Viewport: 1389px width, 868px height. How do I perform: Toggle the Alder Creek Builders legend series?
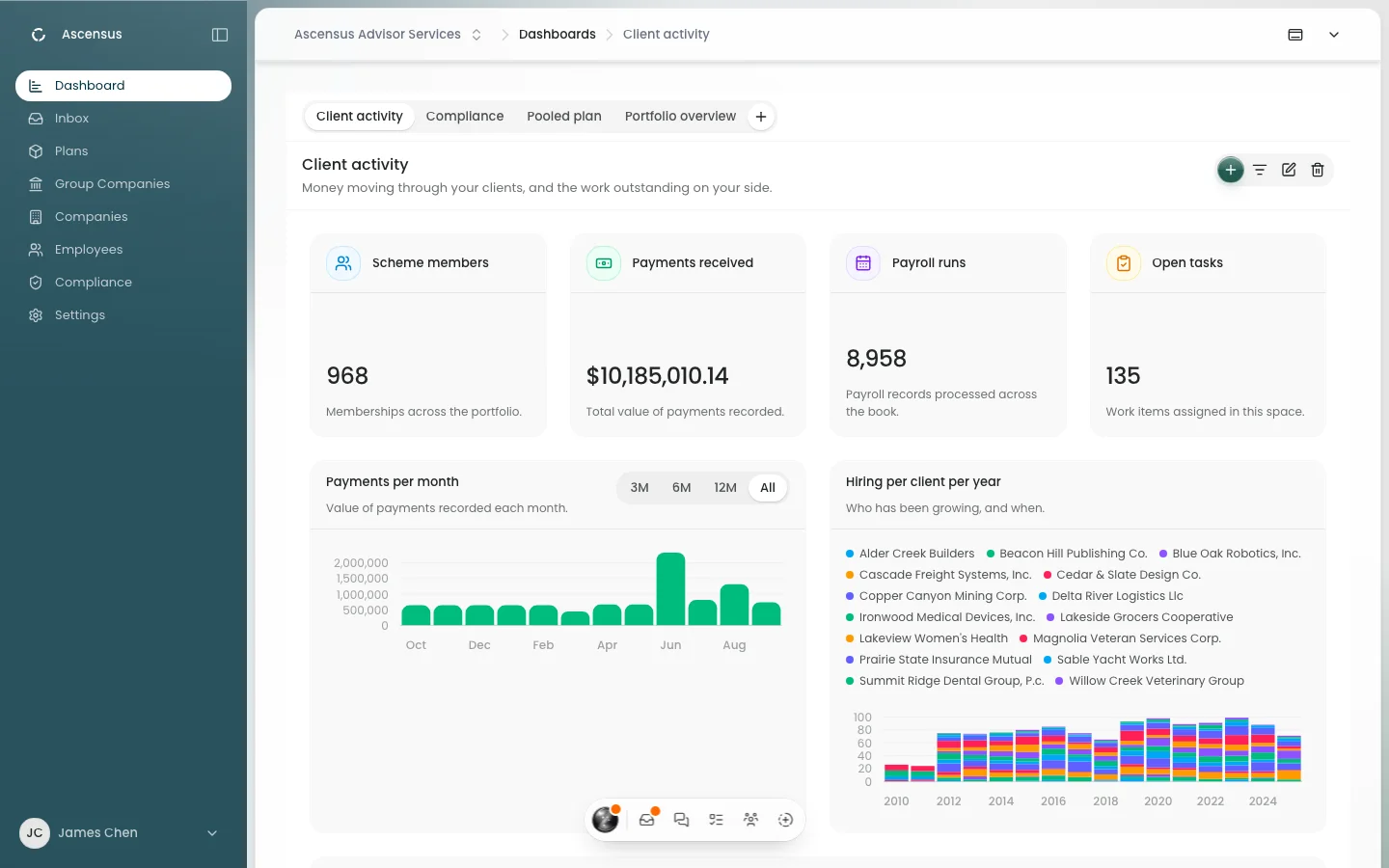(x=910, y=554)
